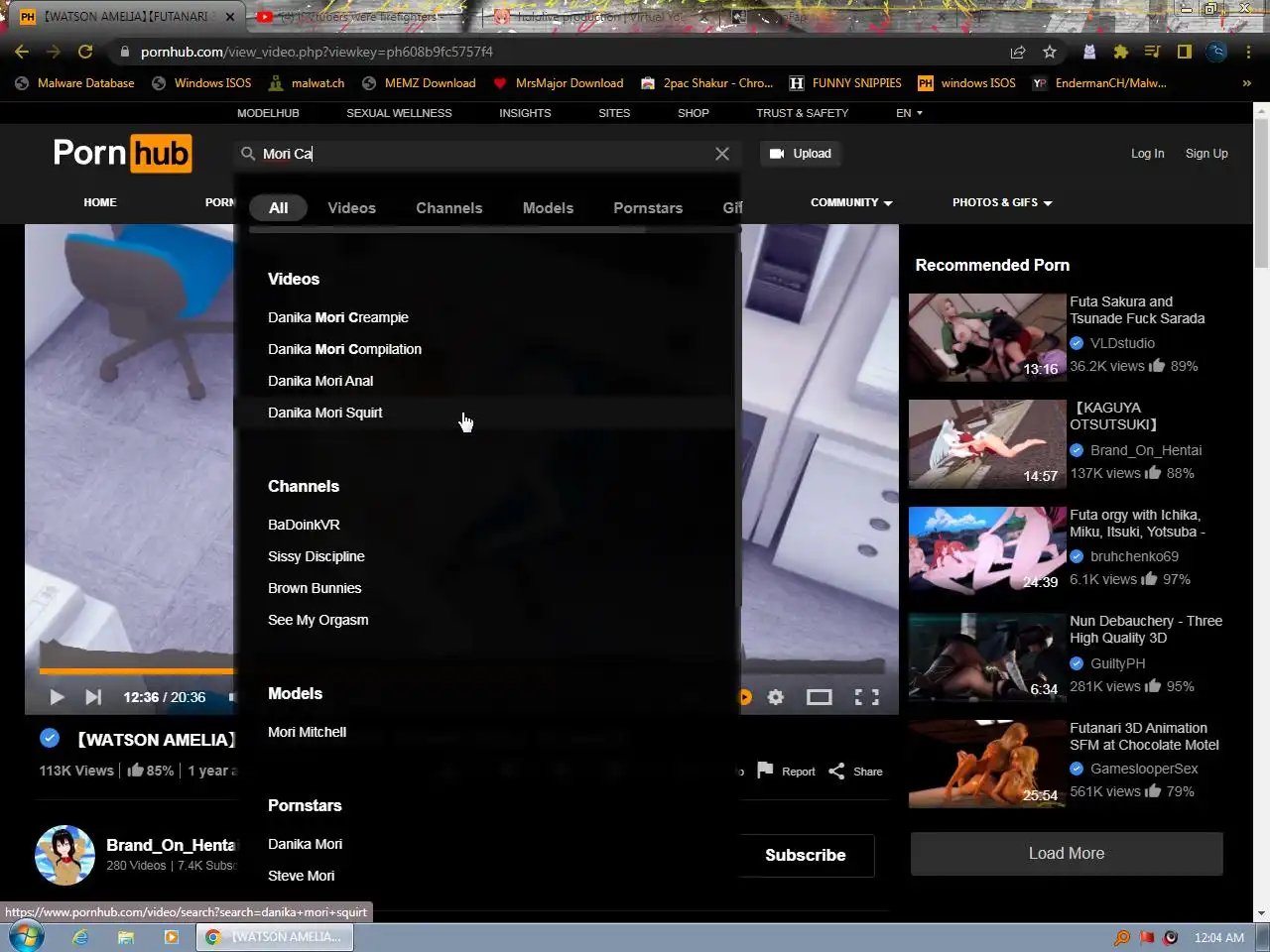Click the magnifier icon in the search box
This screenshot has height=952, width=1270.
(x=248, y=154)
